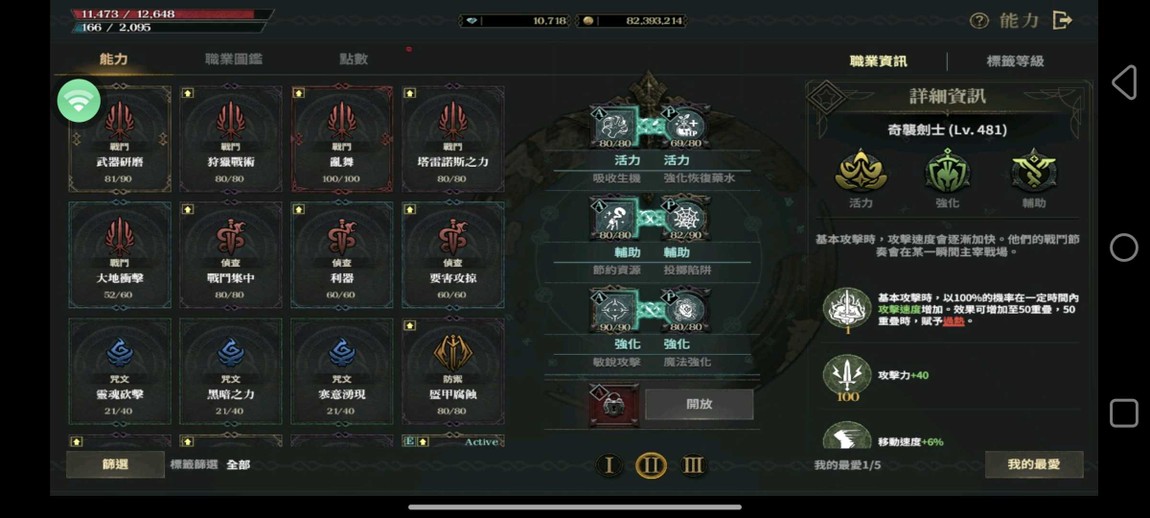Screen dimensions: 1150x518
Task: Click the locked red skill slot
Action: (x=614, y=404)
